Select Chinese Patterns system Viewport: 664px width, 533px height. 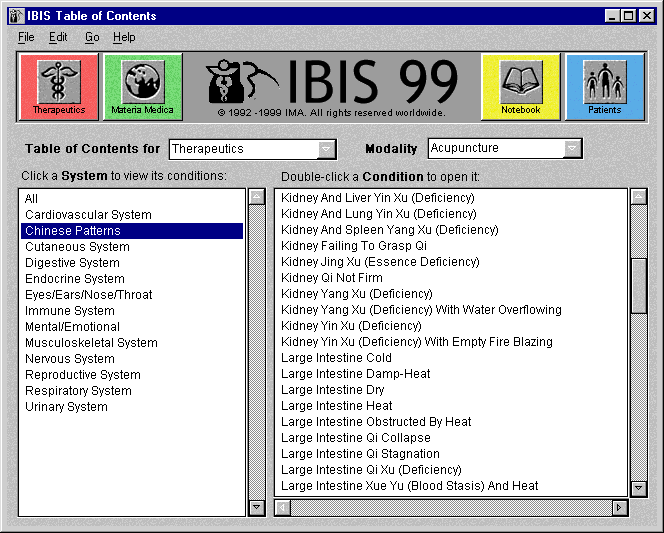click(132, 231)
